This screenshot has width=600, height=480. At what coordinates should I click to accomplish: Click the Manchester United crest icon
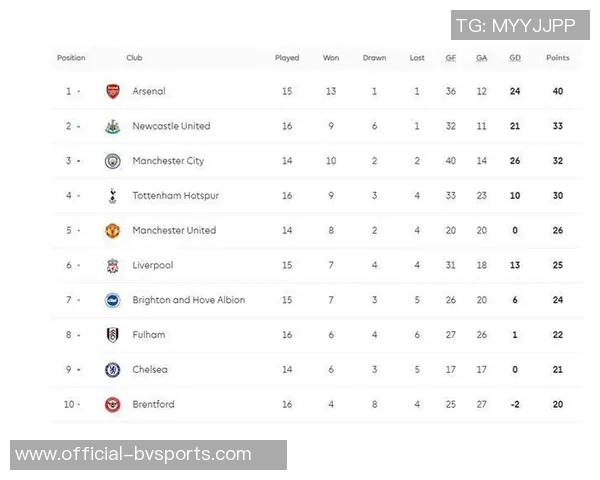112,230
